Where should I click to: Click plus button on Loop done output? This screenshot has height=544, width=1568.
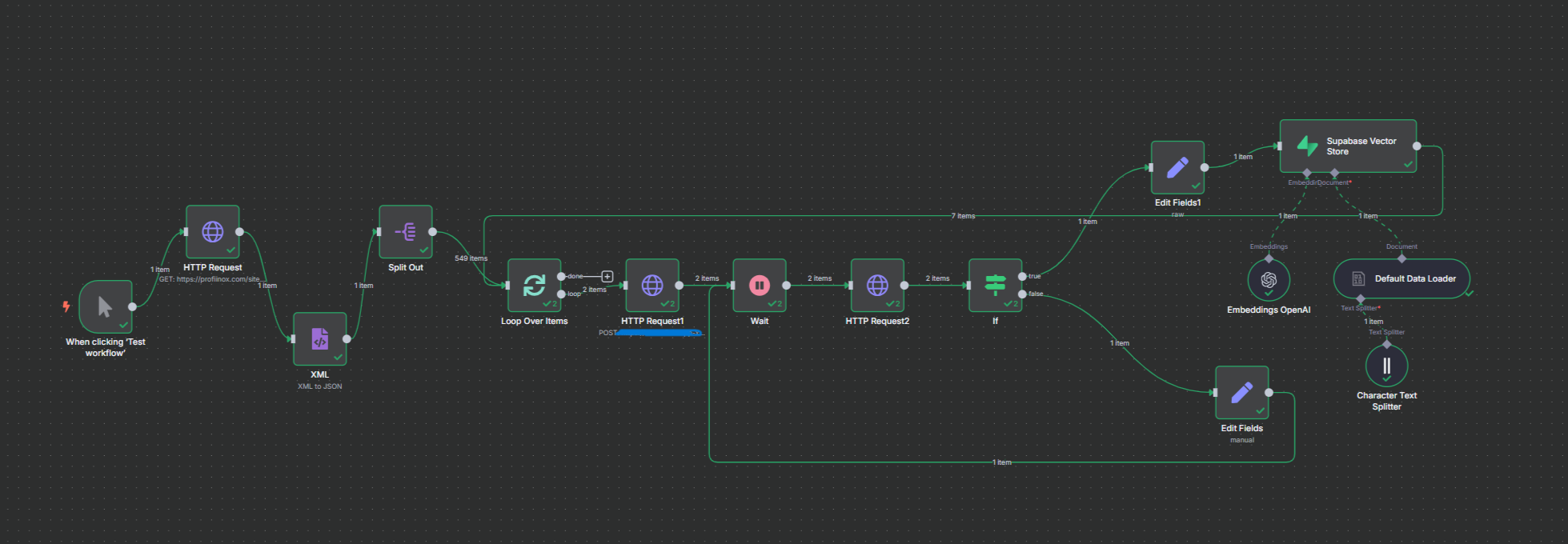pyautogui.click(x=607, y=277)
